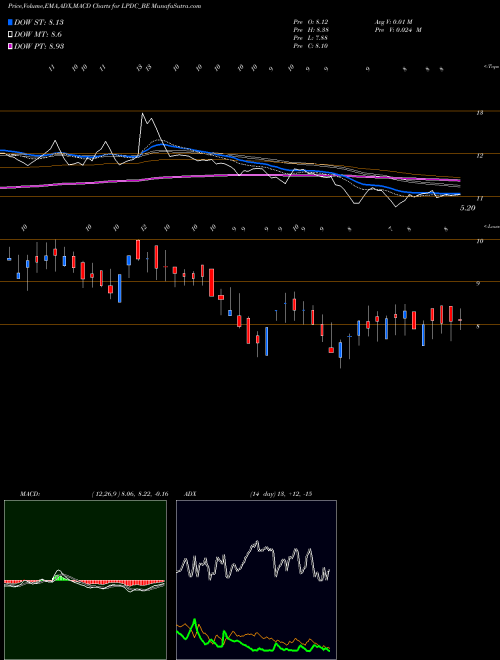Click the '<-Tops' row label

[x=491, y=67]
